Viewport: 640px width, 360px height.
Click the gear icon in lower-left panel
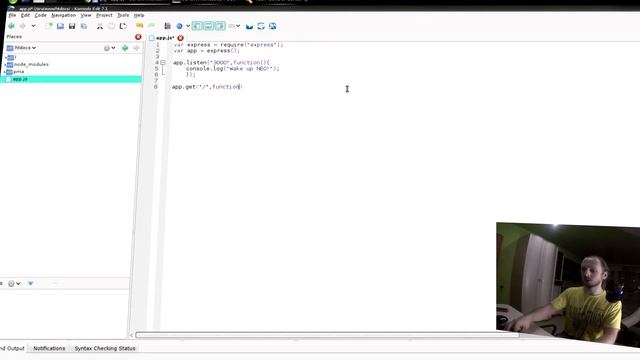click(11, 283)
